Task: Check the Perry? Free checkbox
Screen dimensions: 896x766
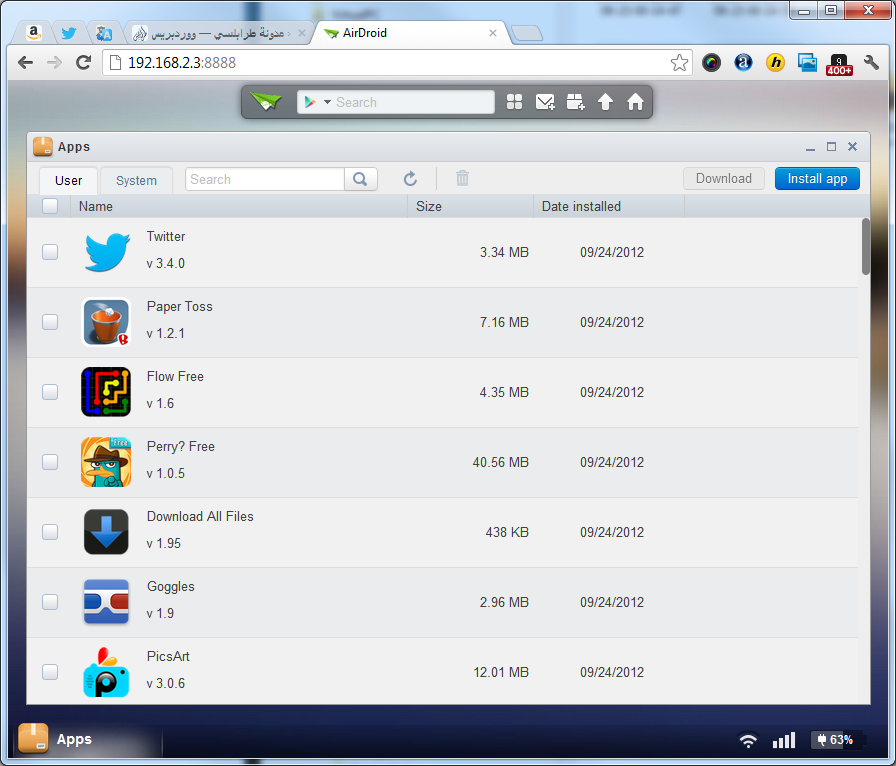Action: point(50,462)
